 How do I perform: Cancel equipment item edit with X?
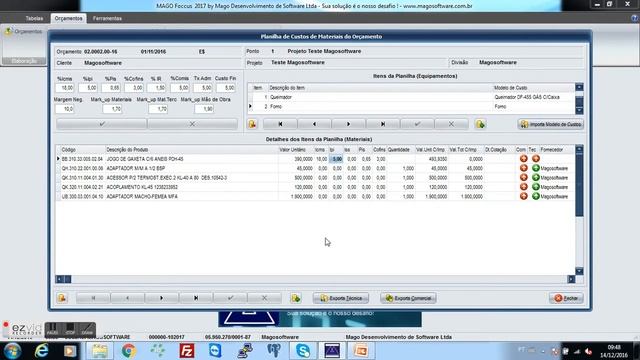coord(451,124)
